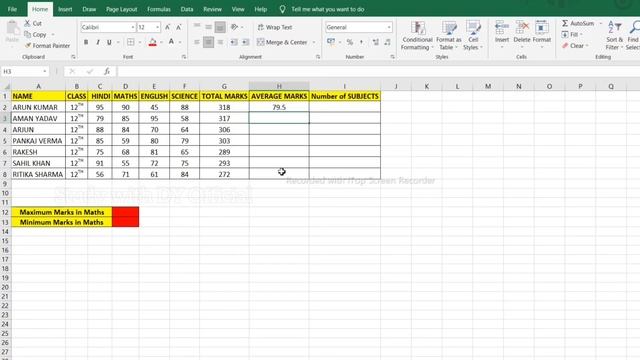This screenshot has width=640, height=360.
Task: Open the General number format dropdown
Action: click(389, 27)
